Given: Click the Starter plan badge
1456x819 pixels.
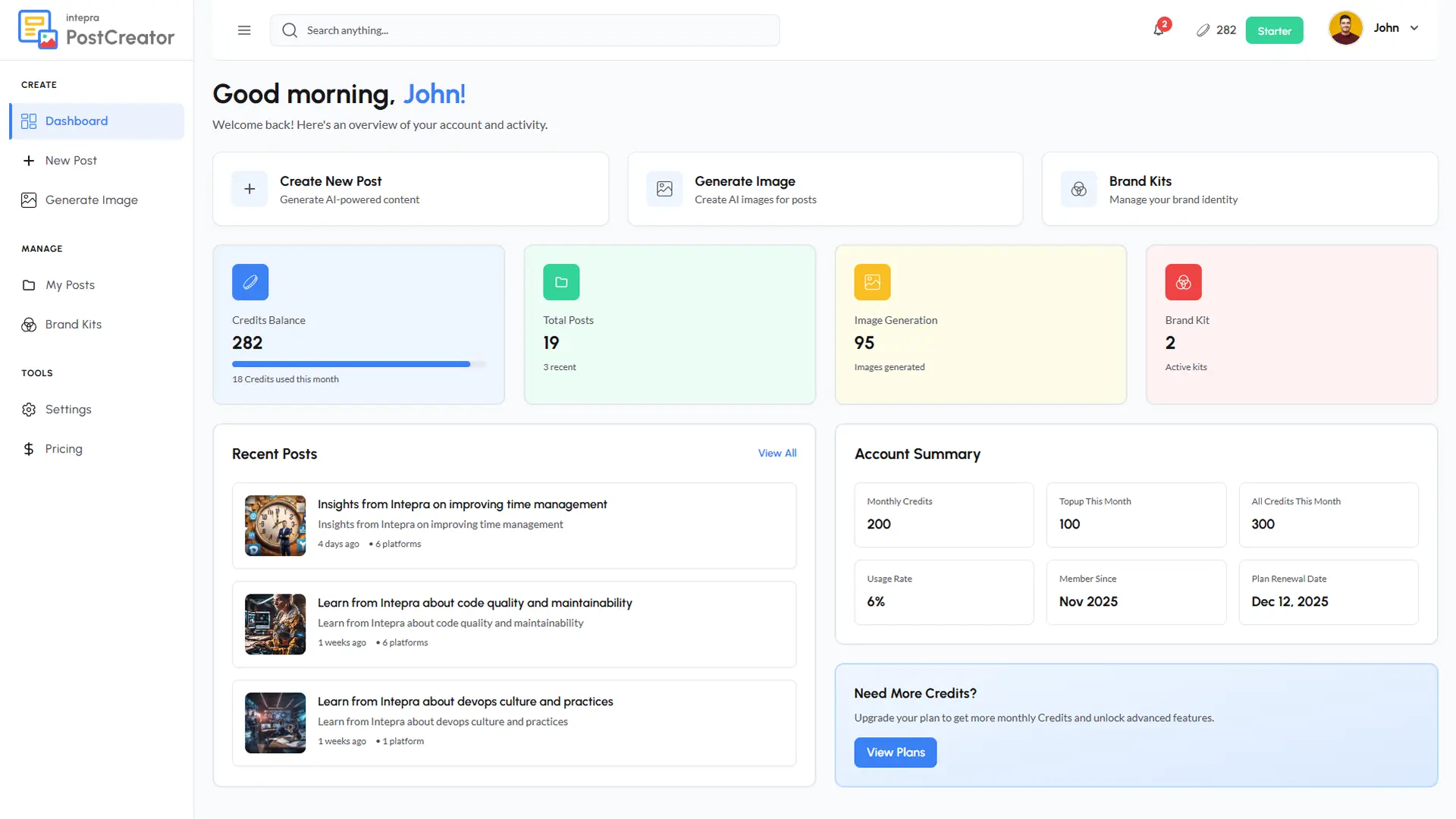Looking at the screenshot, I should click(1274, 31).
